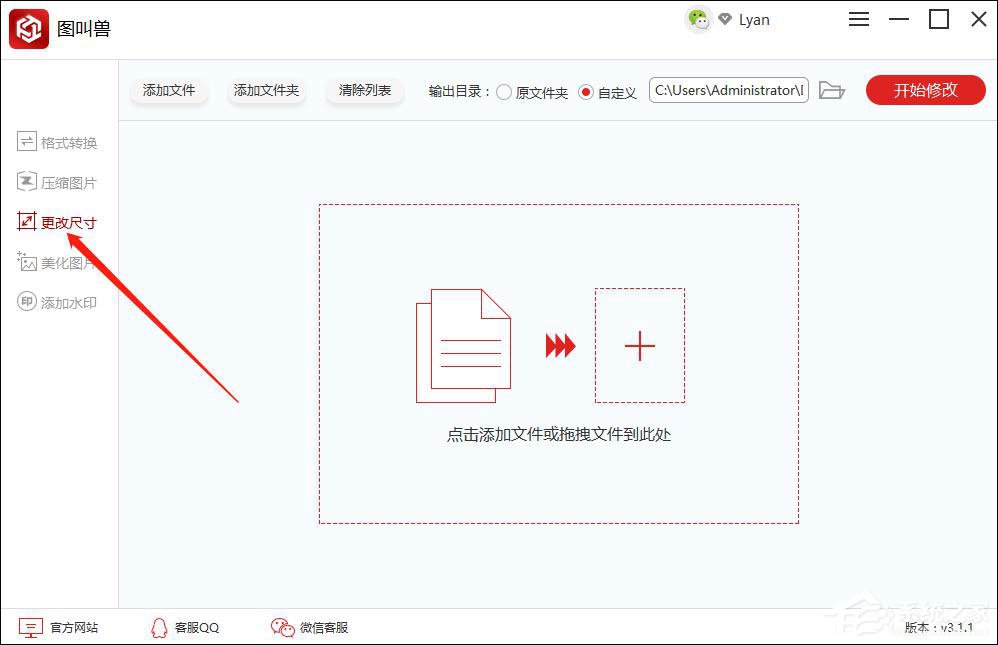Open the 压缩图片 image compression tool

(x=58, y=181)
